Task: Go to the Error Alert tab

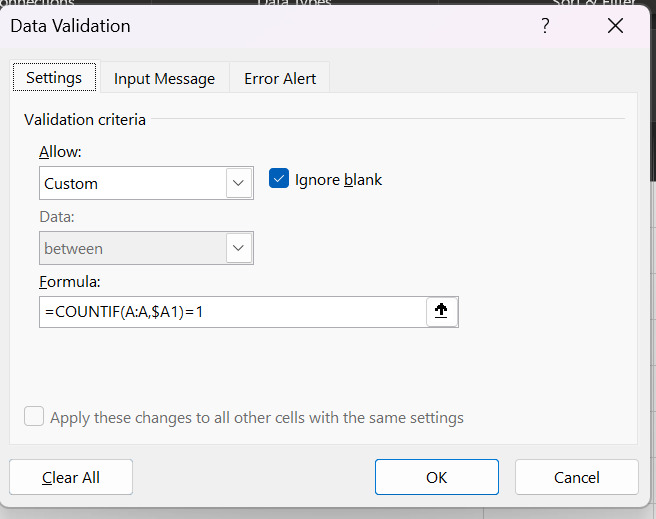Action: tap(279, 78)
